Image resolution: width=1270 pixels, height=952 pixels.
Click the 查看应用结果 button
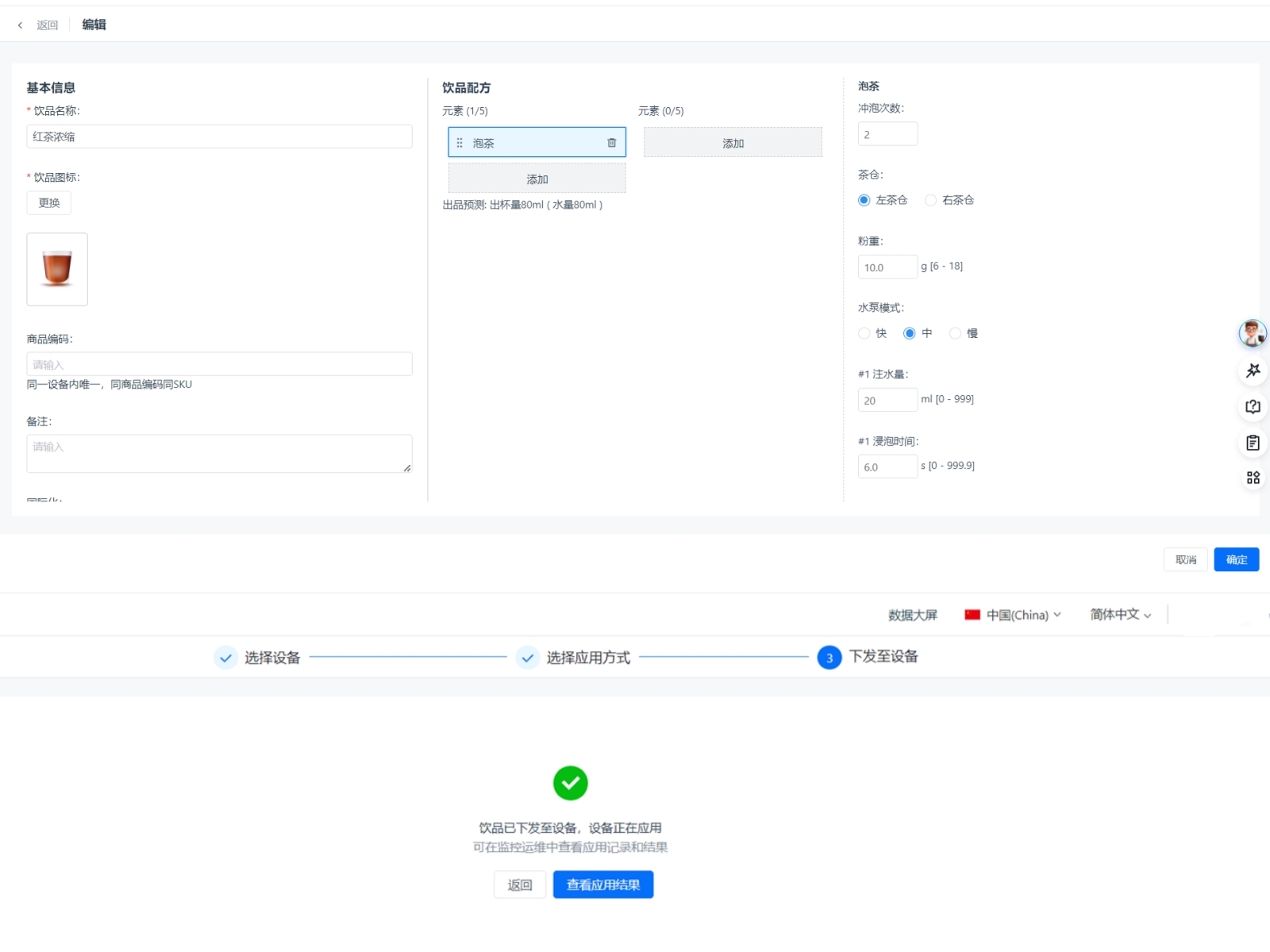[x=603, y=885]
